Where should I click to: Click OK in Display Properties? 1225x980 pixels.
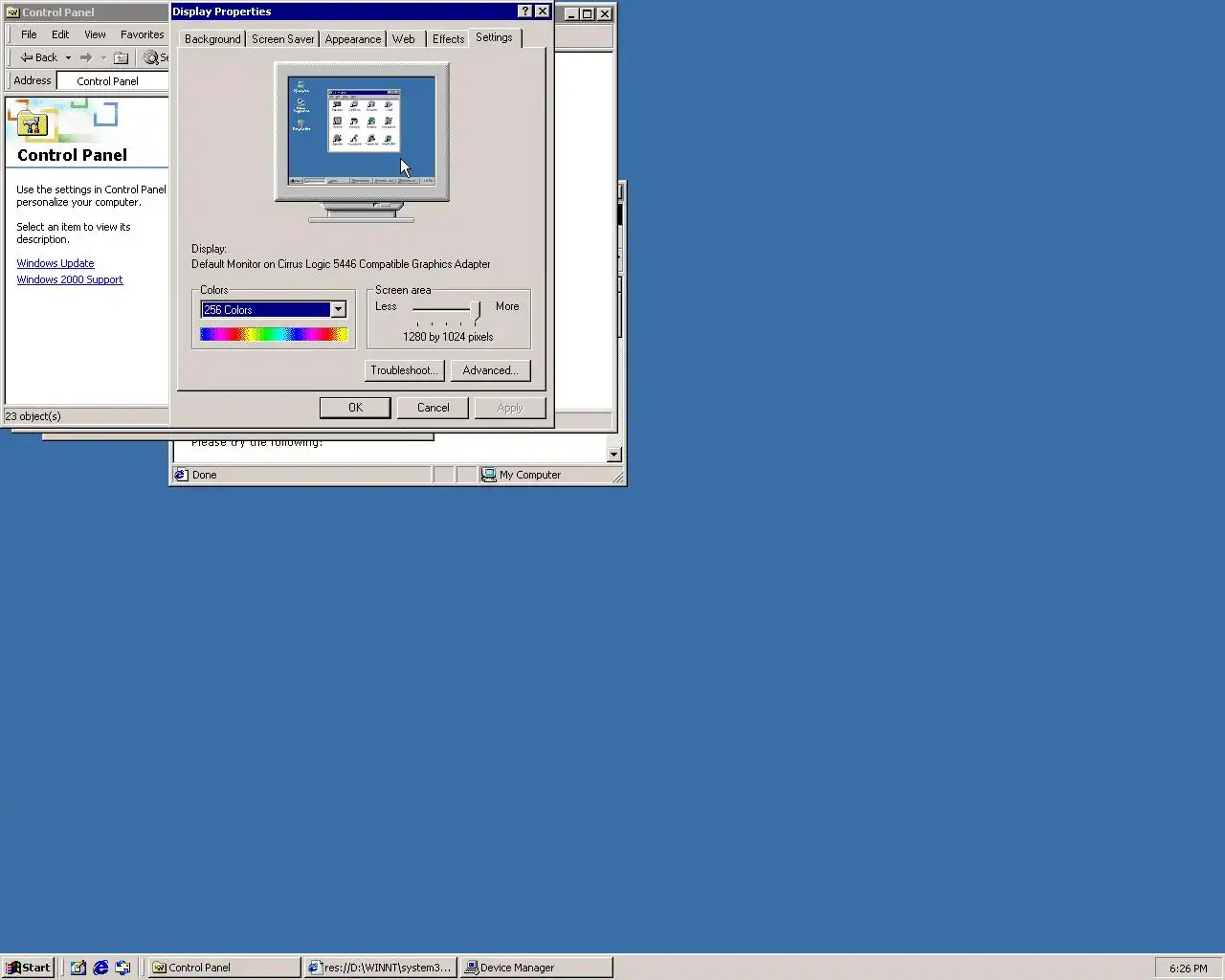pyautogui.click(x=355, y=408)
